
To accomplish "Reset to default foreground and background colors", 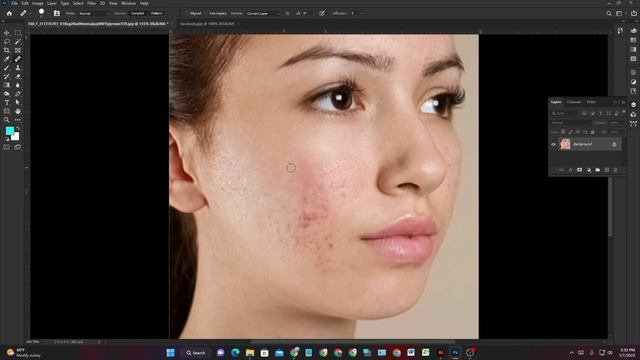I will click(7, 139).
